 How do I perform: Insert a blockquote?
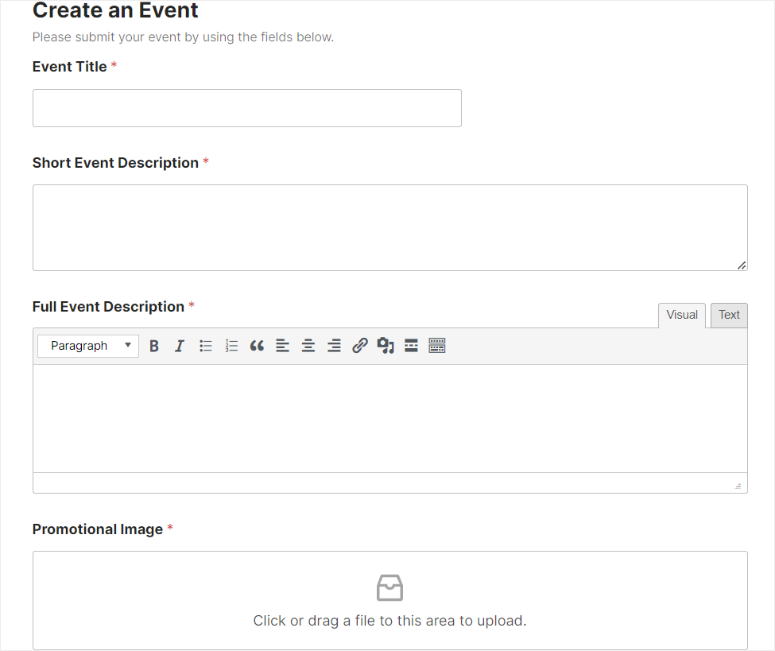[257, 346]
